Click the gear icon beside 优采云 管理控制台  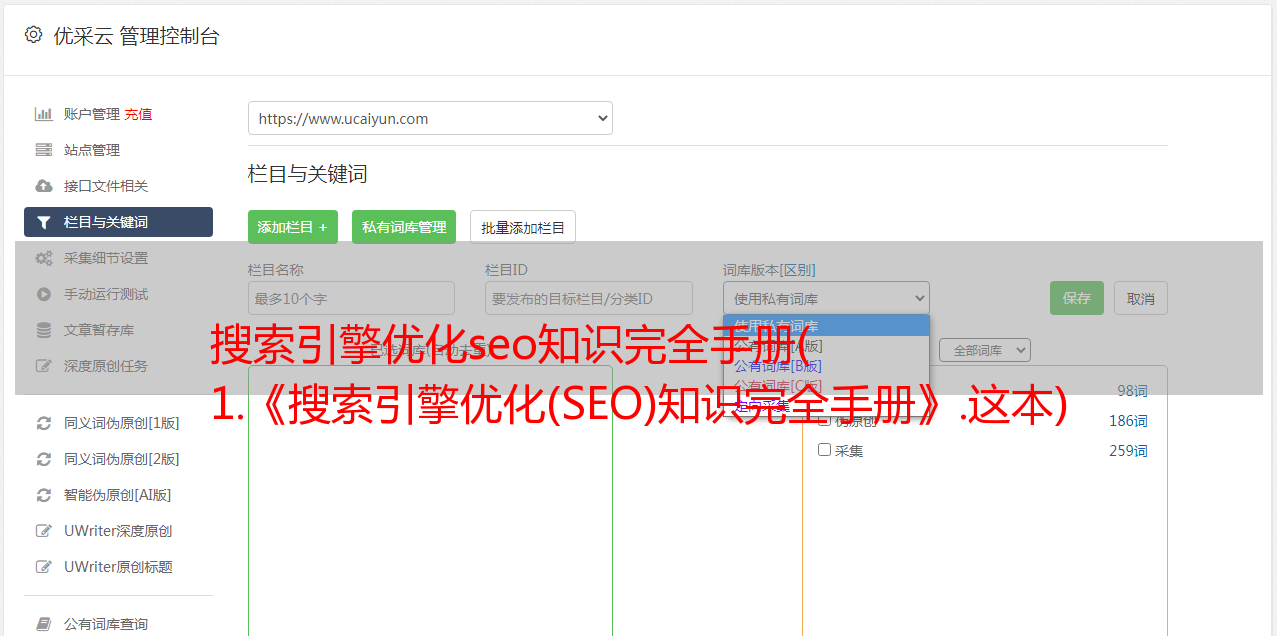point(33,35)
